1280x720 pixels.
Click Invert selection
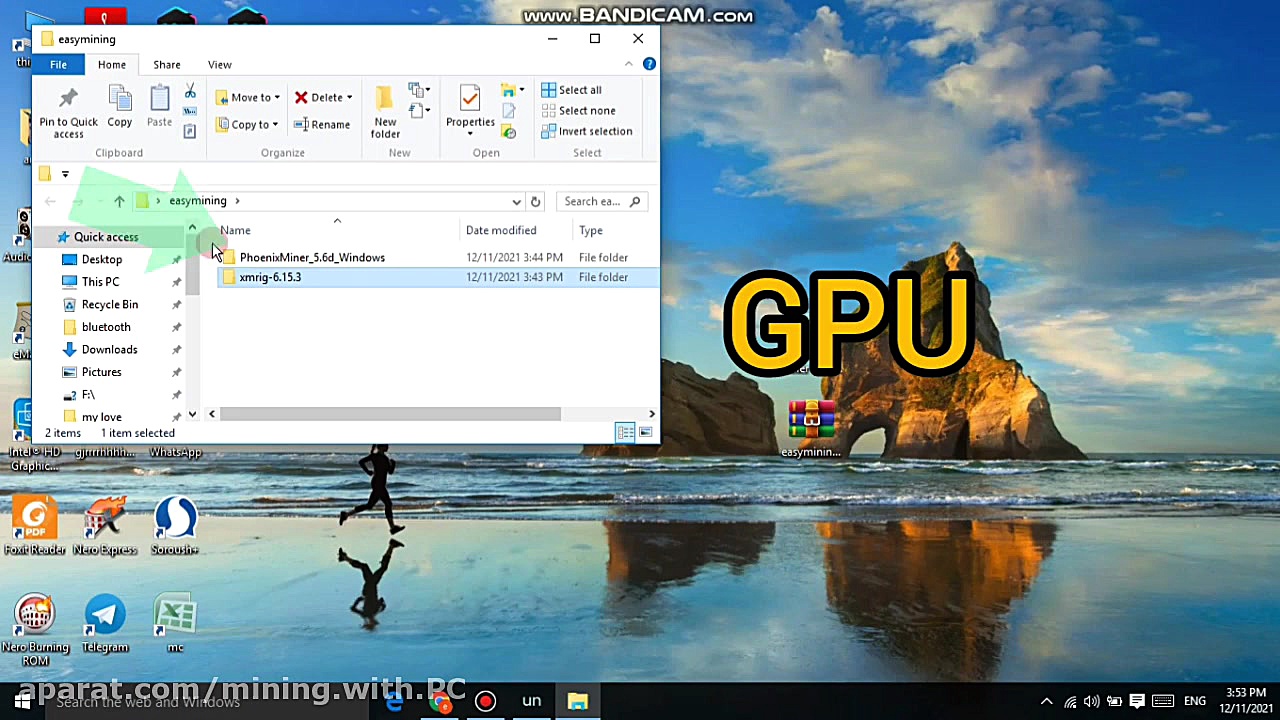tap(586, 131)
